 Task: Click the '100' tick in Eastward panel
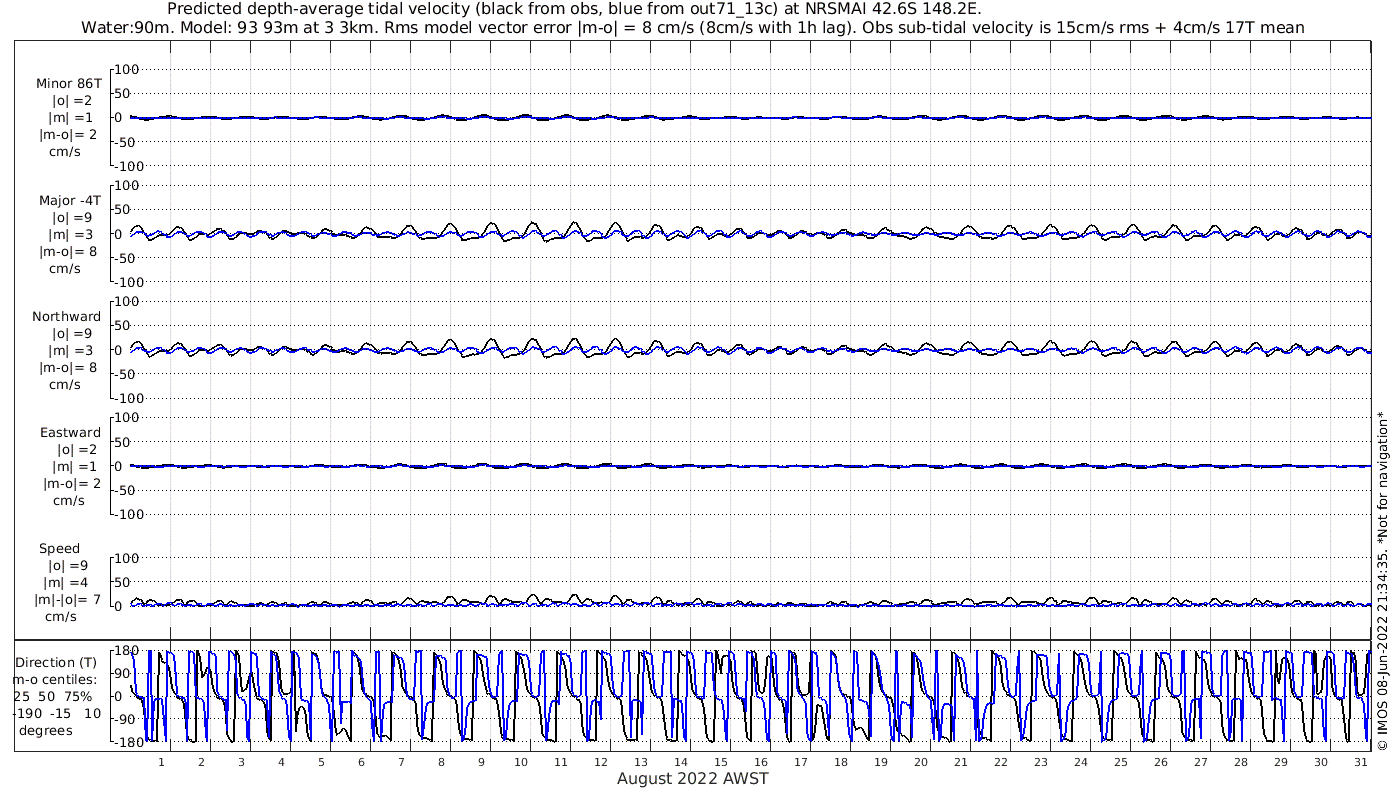click(127, 417)
